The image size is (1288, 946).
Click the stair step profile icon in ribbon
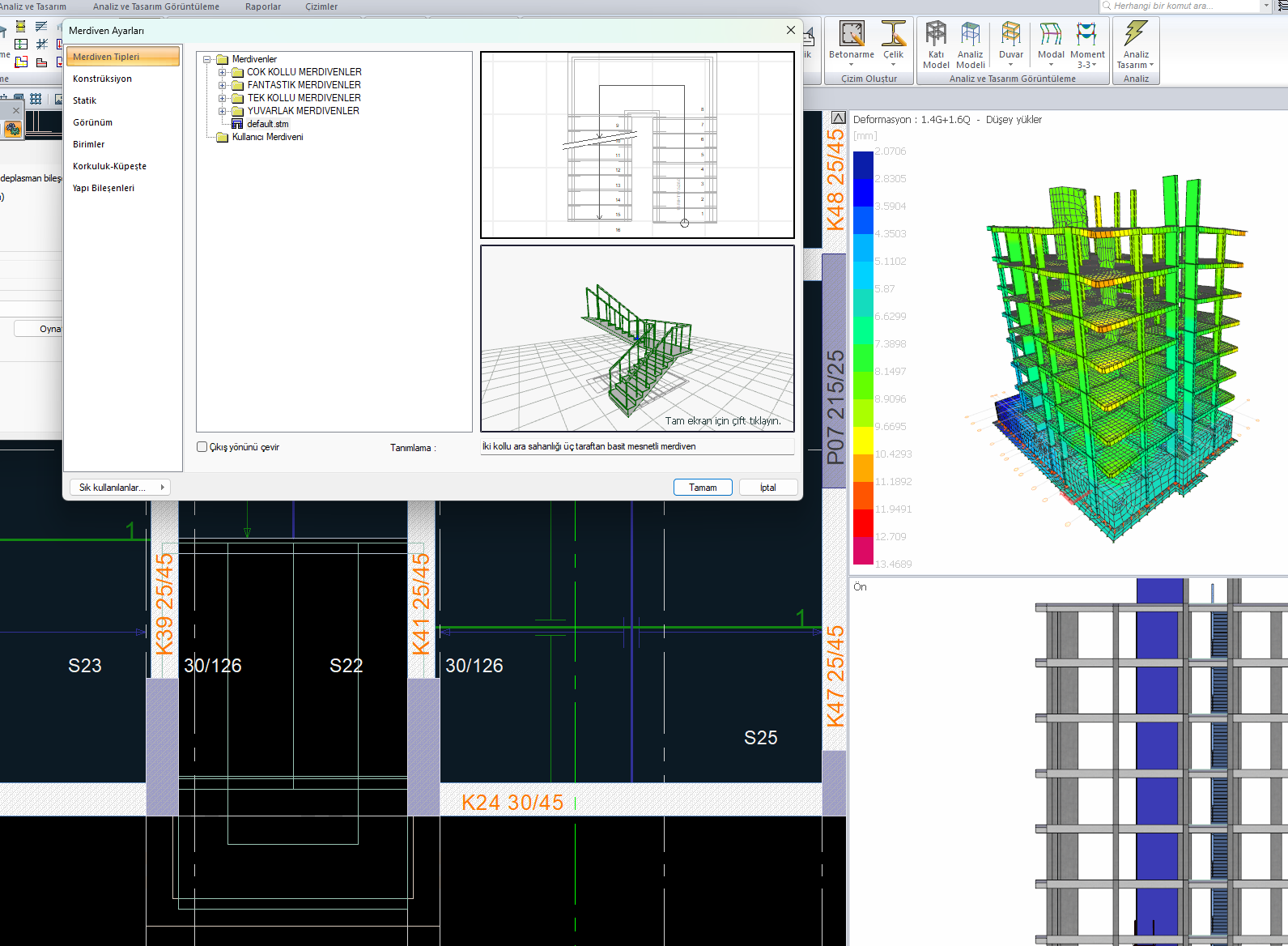tap(41, 62)
